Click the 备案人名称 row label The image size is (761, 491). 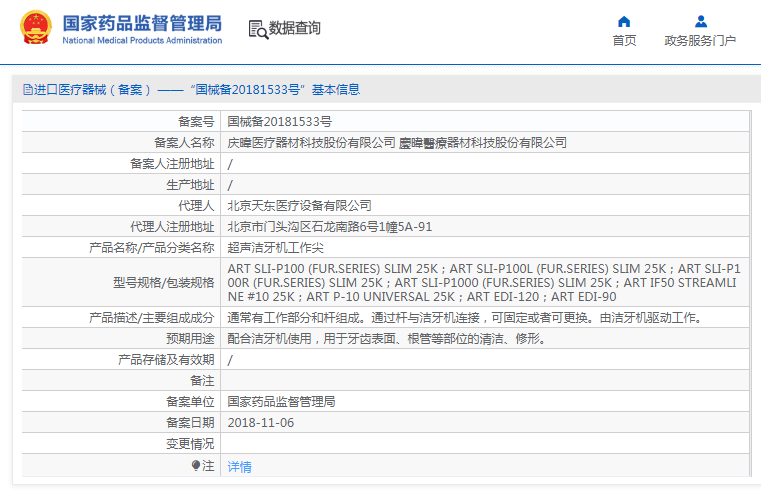point(184,143)
